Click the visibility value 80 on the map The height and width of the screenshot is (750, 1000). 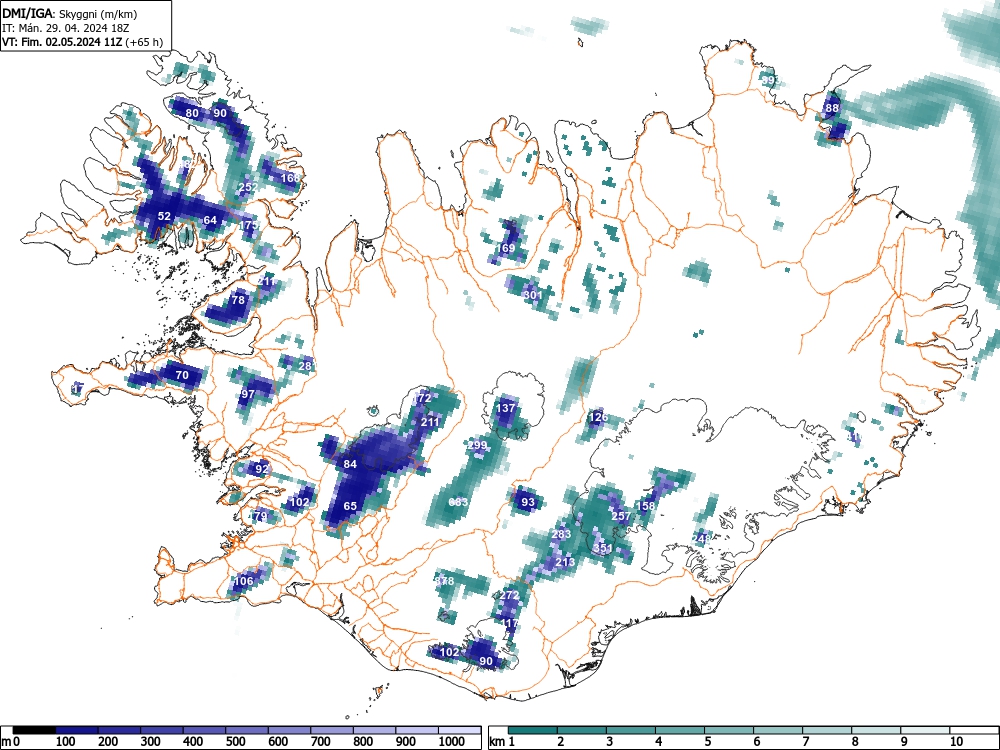(x=192, y=113)
